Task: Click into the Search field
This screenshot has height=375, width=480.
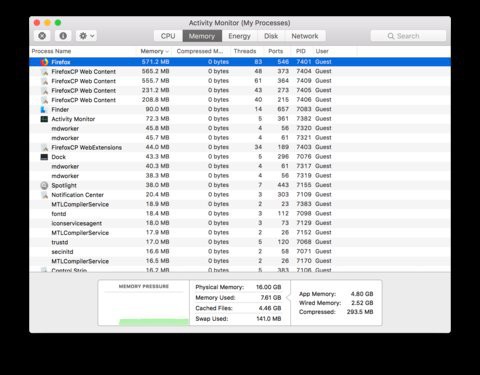Action: [408, 36]
